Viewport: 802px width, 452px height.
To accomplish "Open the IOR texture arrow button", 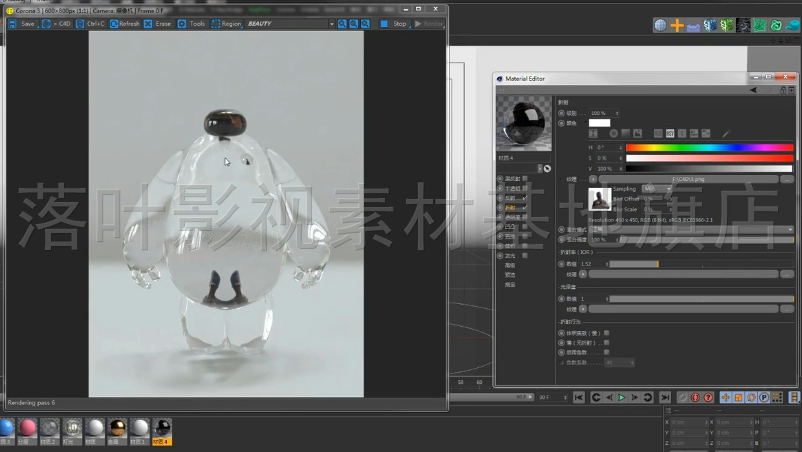I will [583, 274].
